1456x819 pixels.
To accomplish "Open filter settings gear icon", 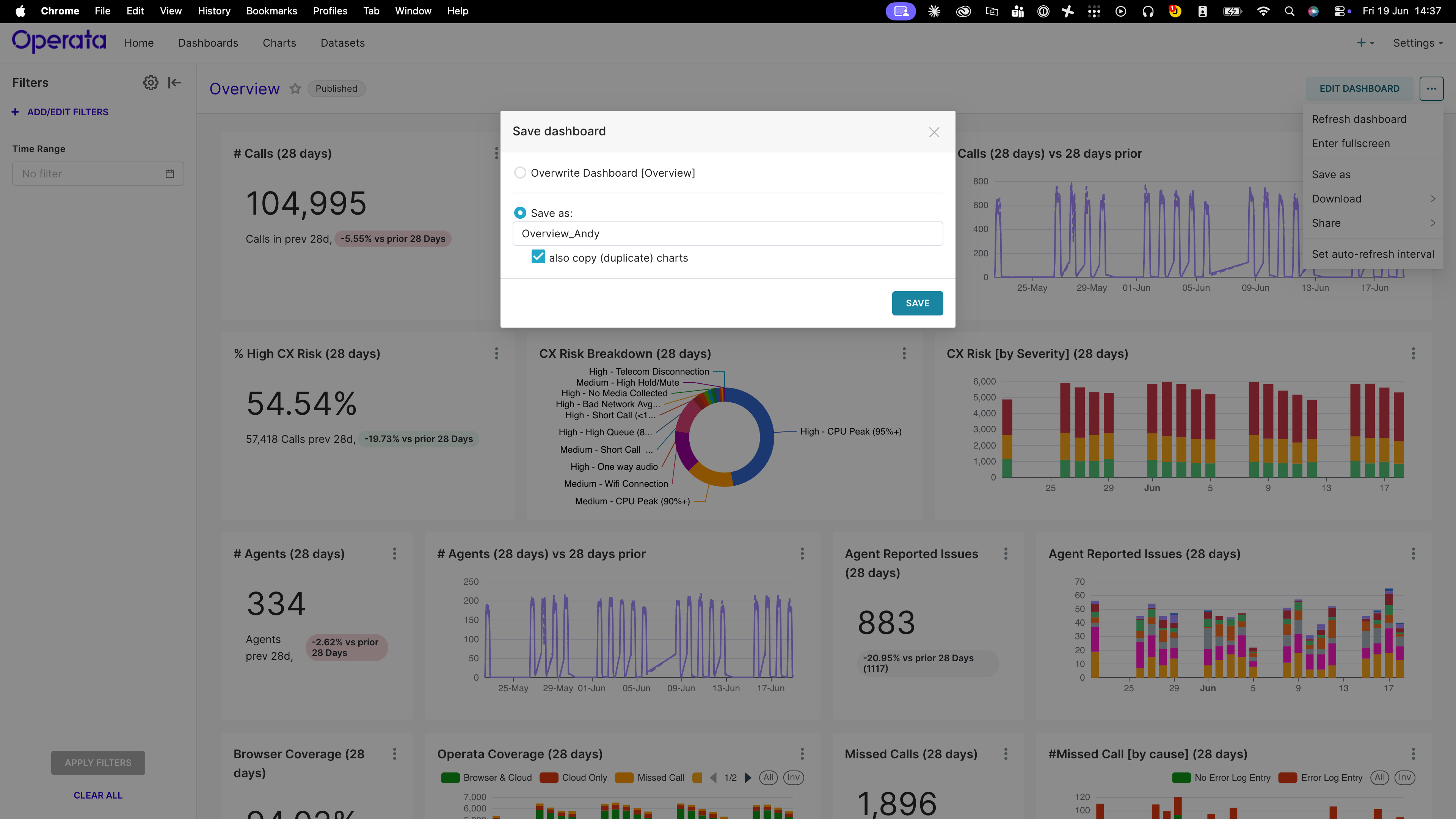I will 151,83.
